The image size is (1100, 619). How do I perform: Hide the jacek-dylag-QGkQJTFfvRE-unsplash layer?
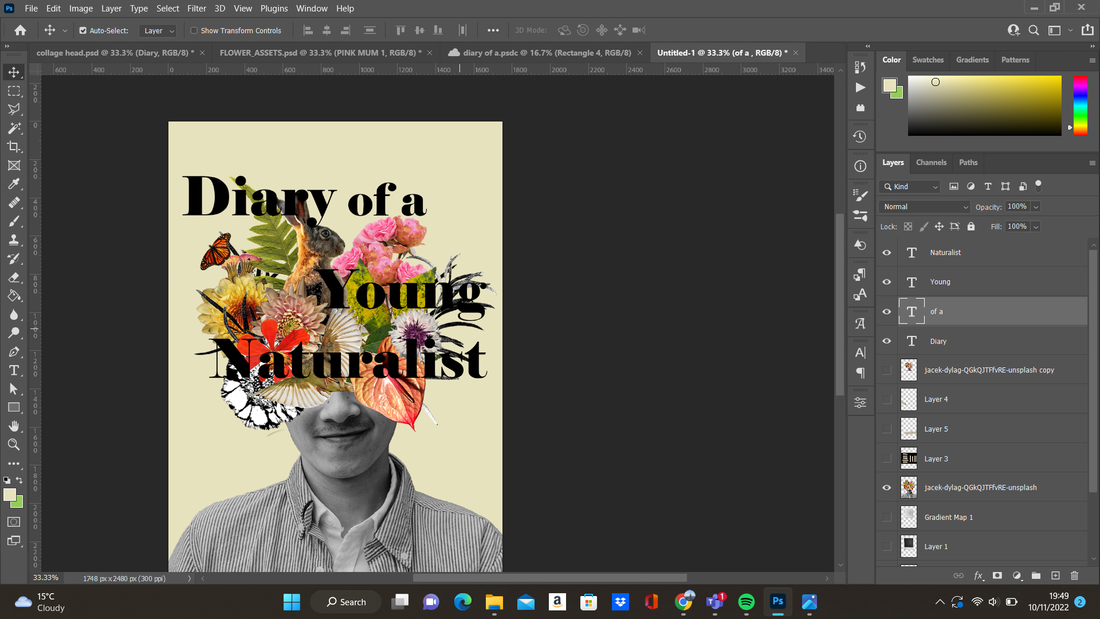[x=887, y=488]
